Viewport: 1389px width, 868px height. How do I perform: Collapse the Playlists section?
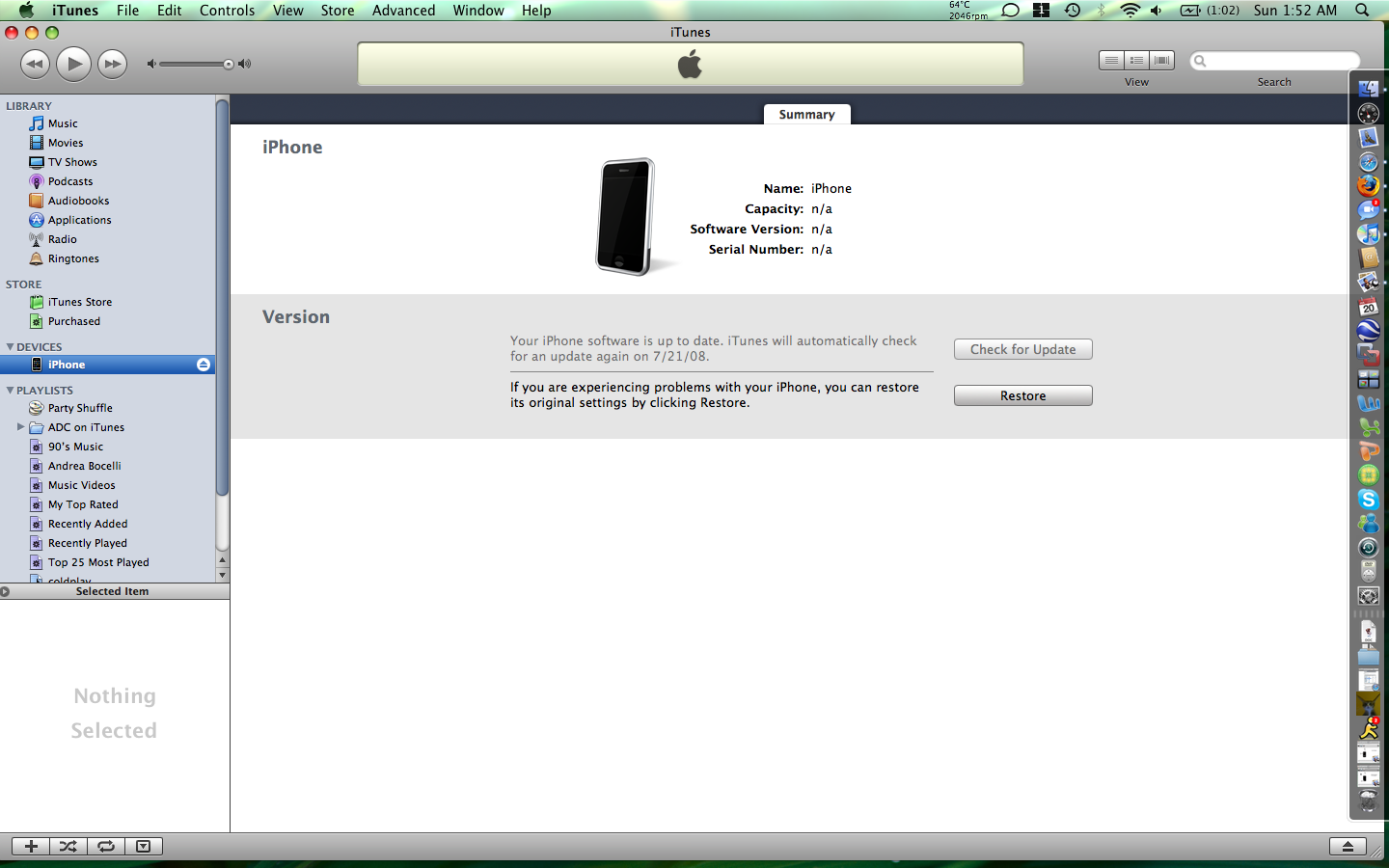tap(11, 391)
